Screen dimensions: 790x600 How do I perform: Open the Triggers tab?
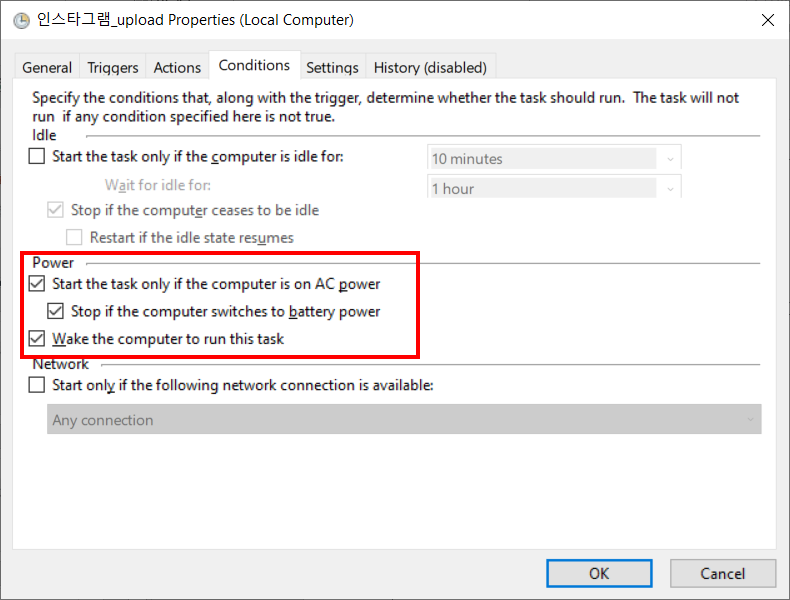coord(112,68)
